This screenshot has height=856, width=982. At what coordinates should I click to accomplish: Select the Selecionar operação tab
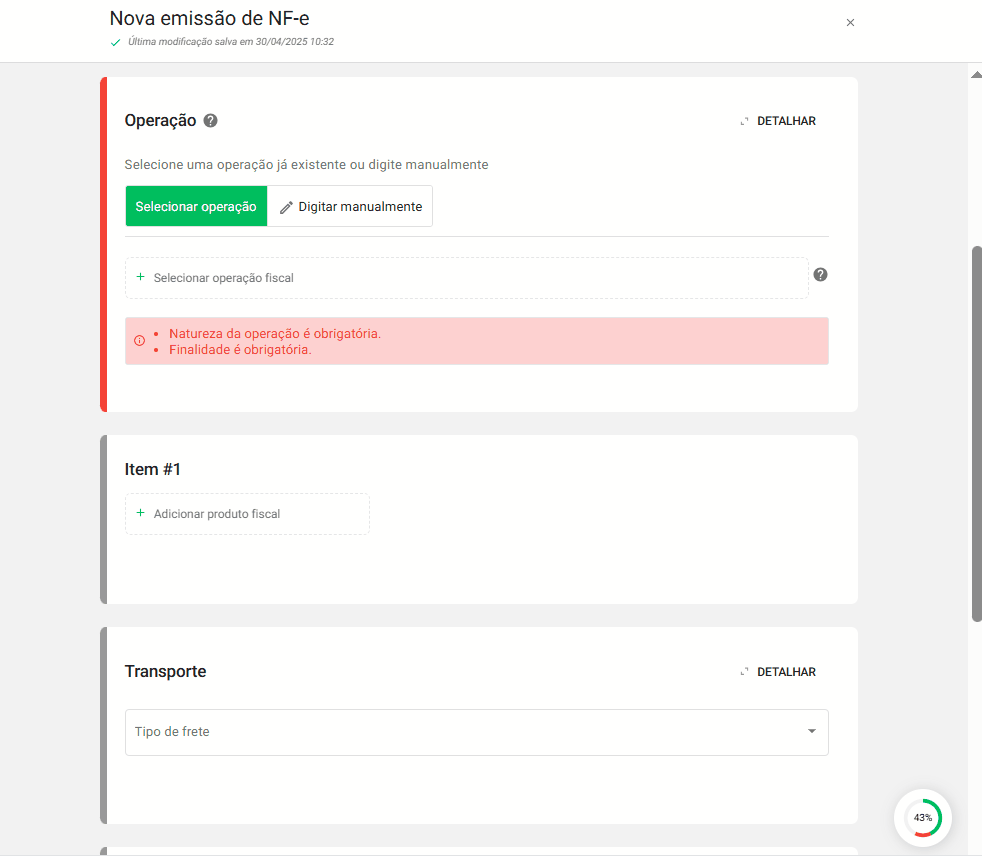coord(196,206)
